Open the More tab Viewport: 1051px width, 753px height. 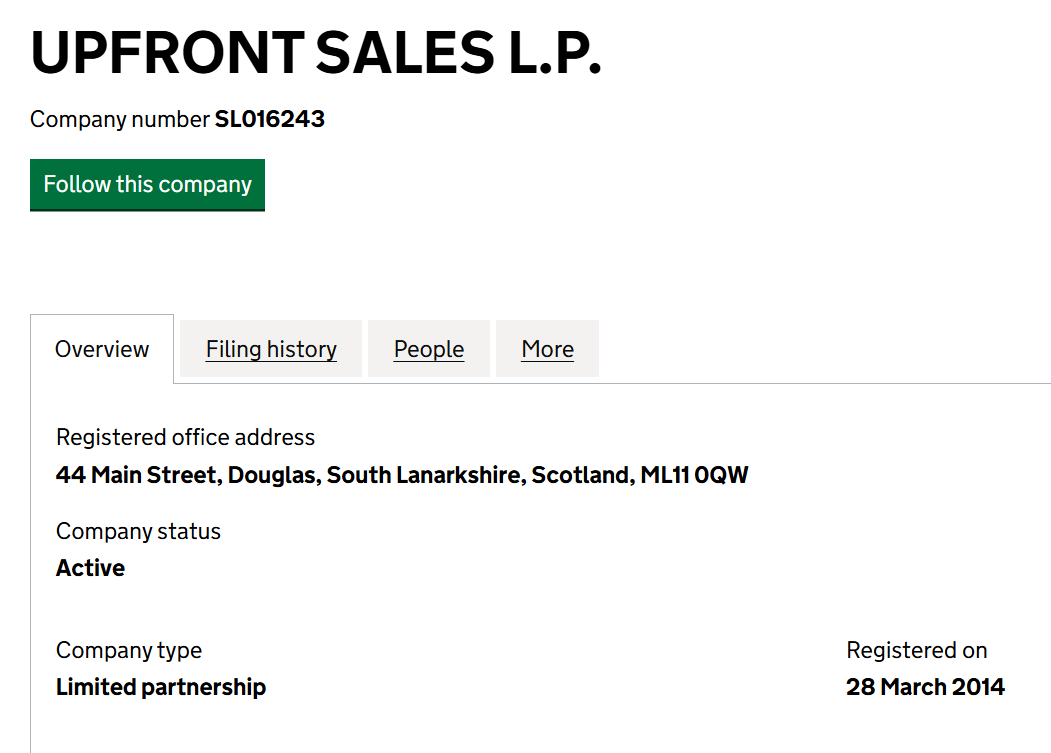[547, 349]
